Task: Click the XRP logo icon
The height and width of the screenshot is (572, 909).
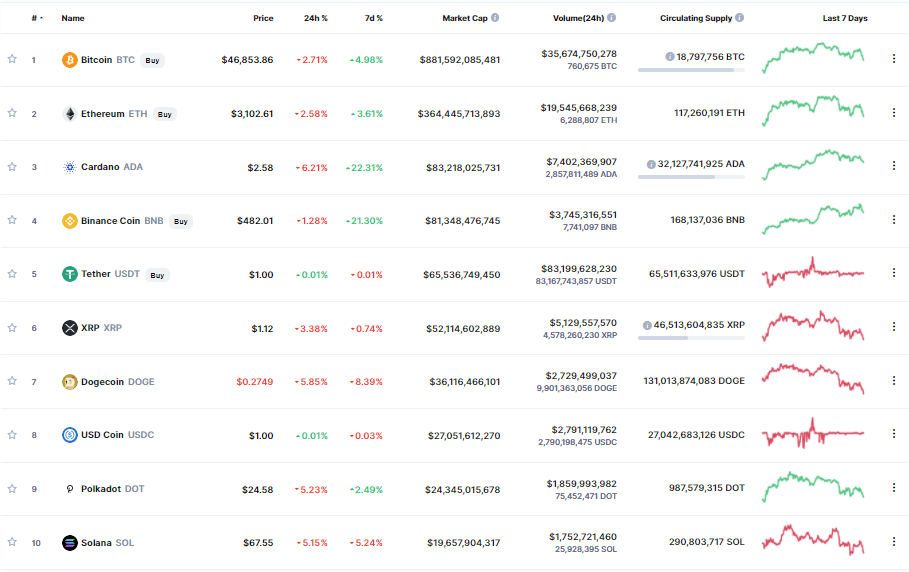Action: (x=70, y=328)
